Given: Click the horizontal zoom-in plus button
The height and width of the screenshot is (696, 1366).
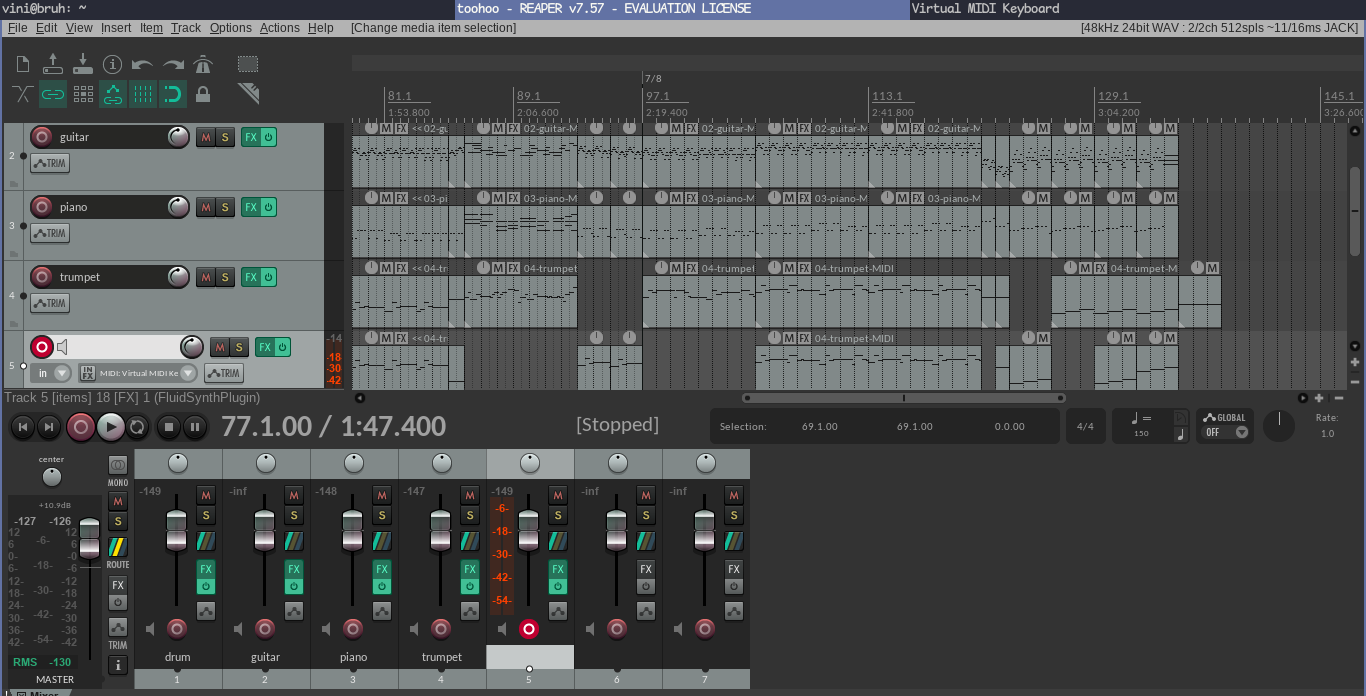Looking at the screenshot, I should 1319,398.
